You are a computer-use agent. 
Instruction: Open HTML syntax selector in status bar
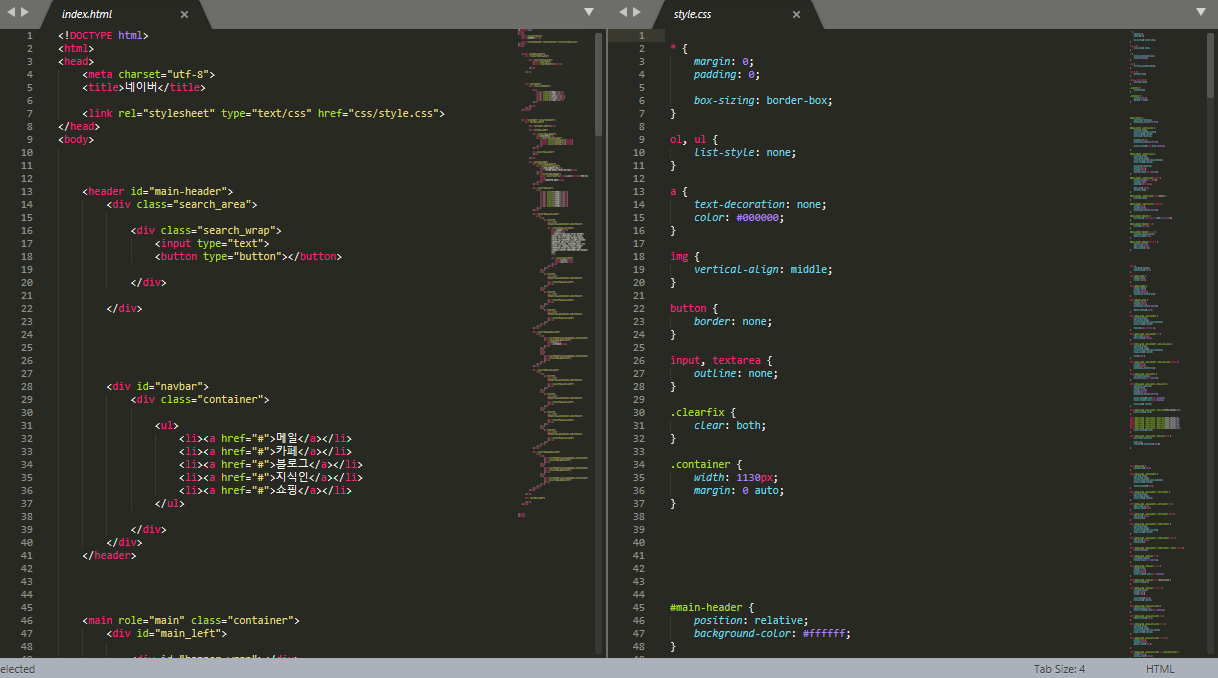coord(1160,669)
